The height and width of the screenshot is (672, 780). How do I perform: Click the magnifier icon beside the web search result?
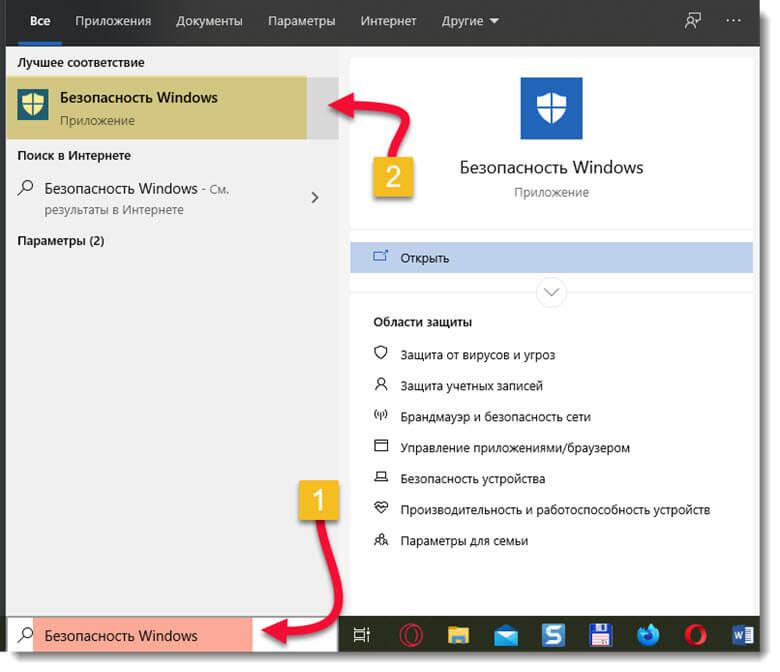click(25, 188)
